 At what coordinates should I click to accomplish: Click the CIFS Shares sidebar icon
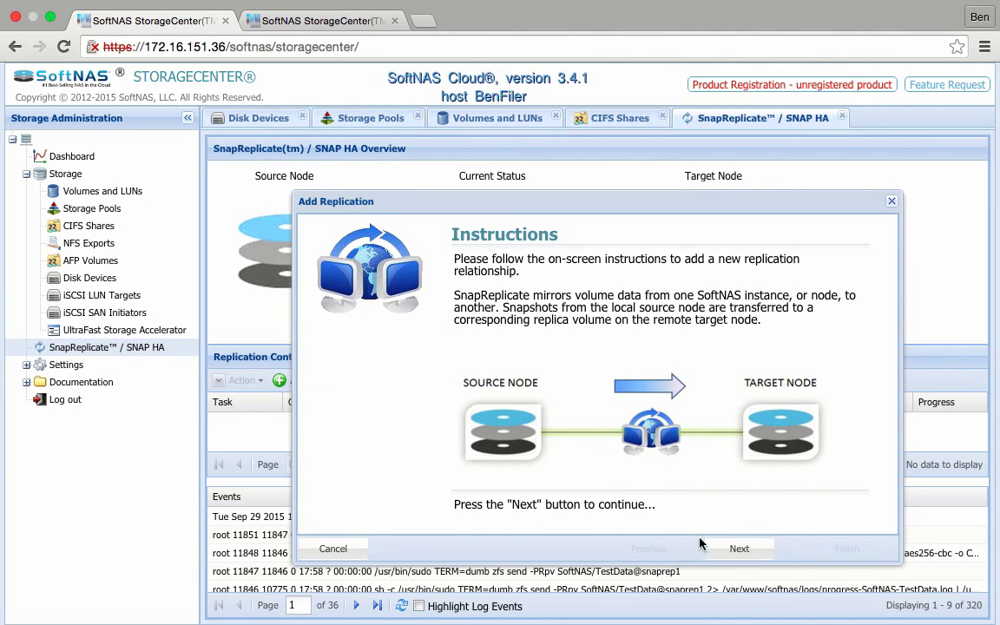tap(54, 226)
